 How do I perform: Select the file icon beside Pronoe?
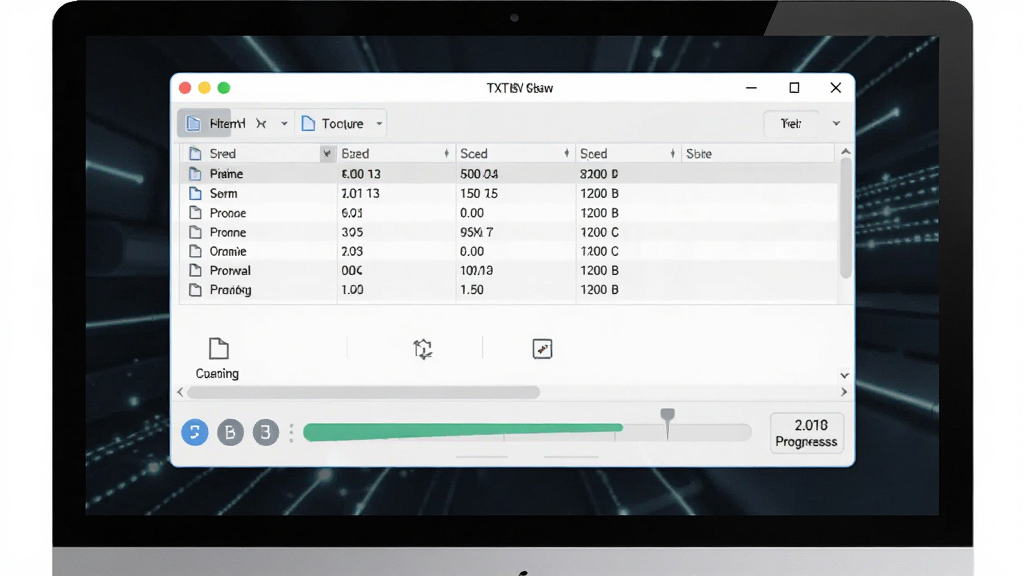click(195, 213)
